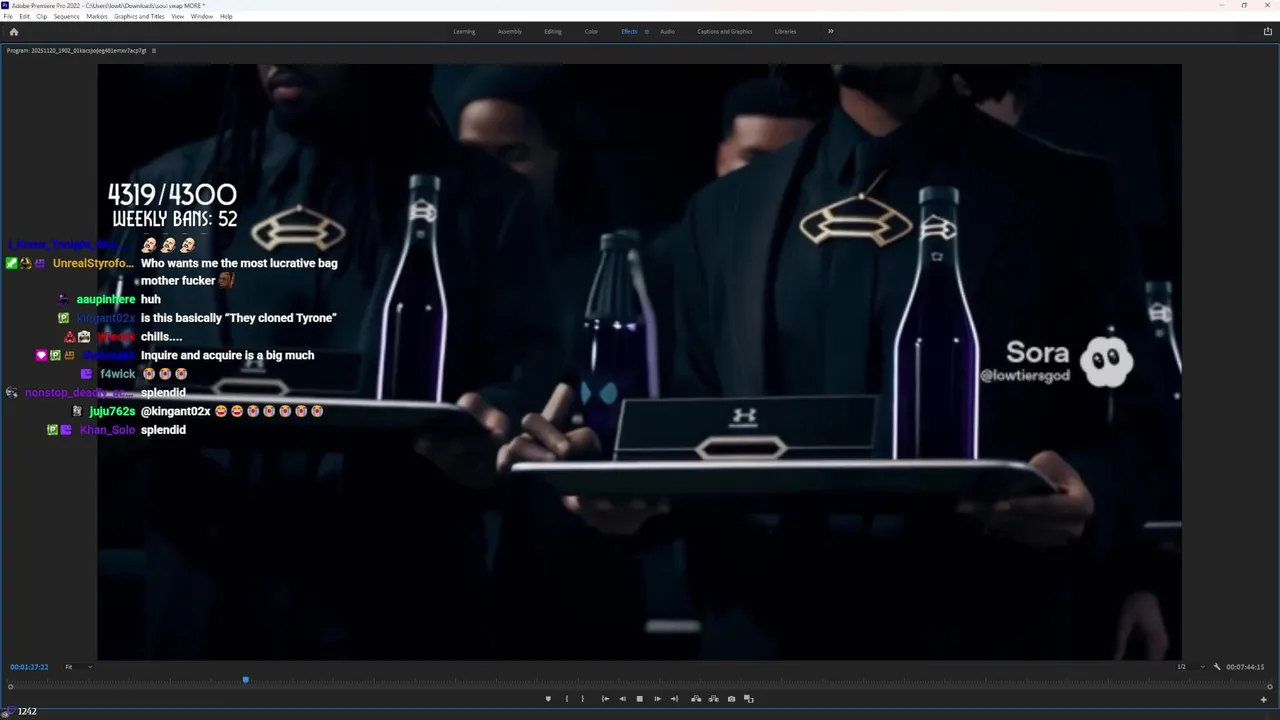Select the Program monitor panel tab title
1280x720 pixels.
76,50
